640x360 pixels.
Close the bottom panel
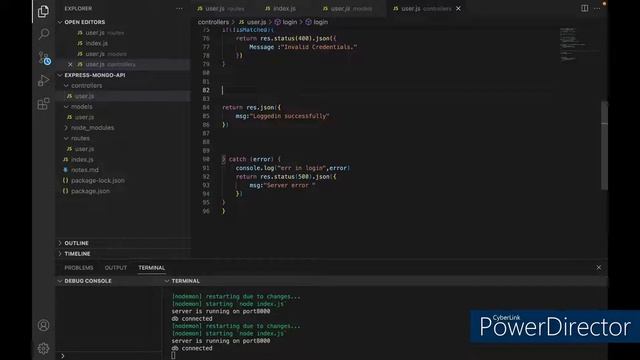(598, 267)
